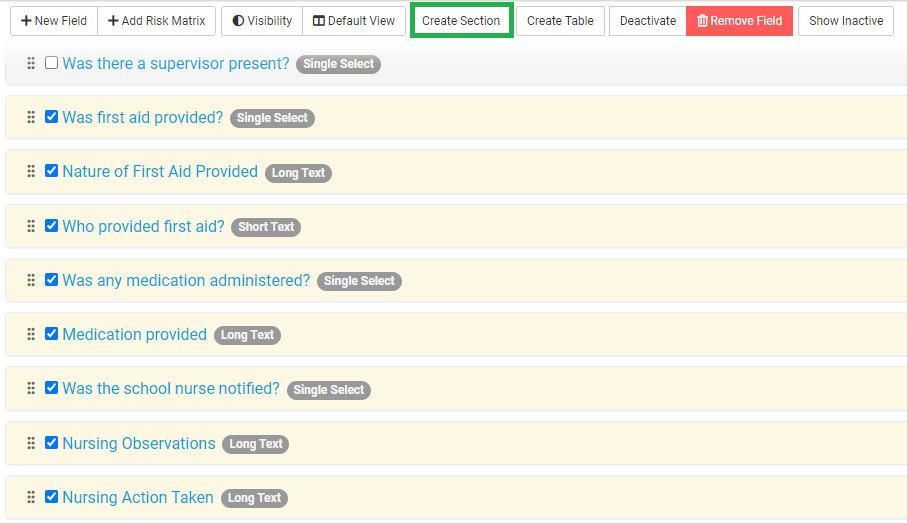Open the Visibility options
Image resolution: width=907 pixels, height=523 pixels.
pyautogui.click(x=262, y=21)
